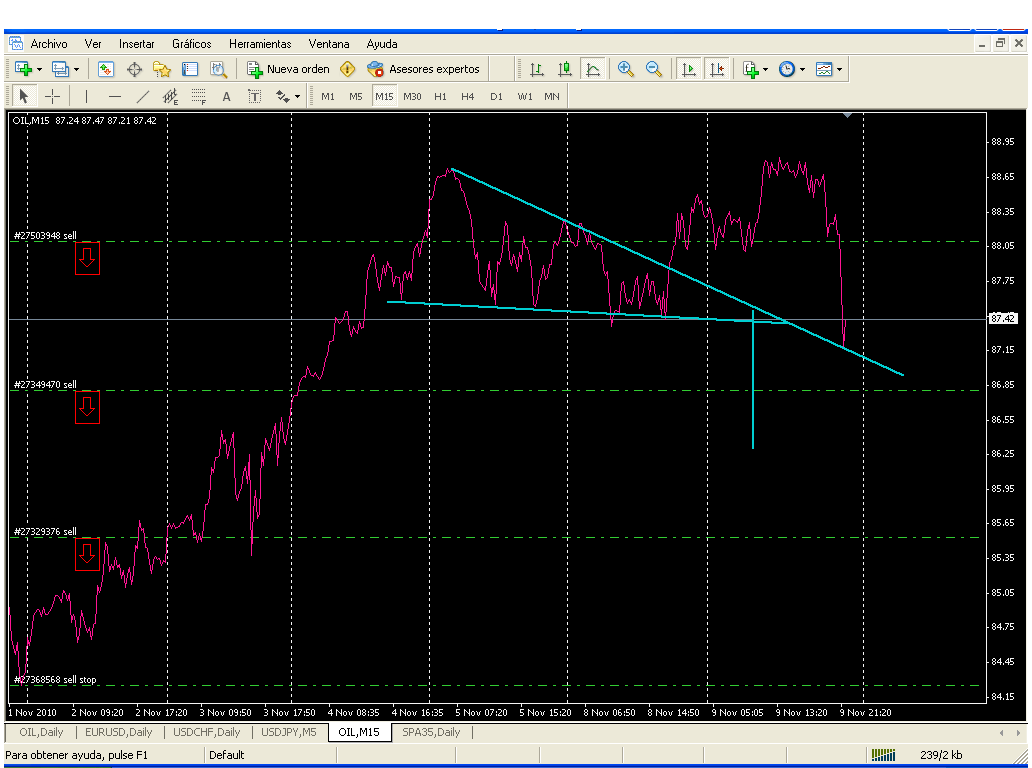Switch to M5 timeframe
The width and height of the screenshot is (1032, 768).
356,97
